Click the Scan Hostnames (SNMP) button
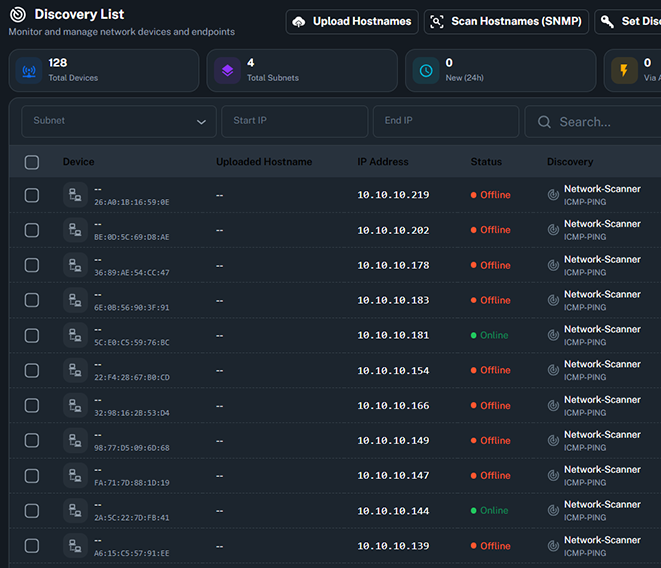 [506, 22]
